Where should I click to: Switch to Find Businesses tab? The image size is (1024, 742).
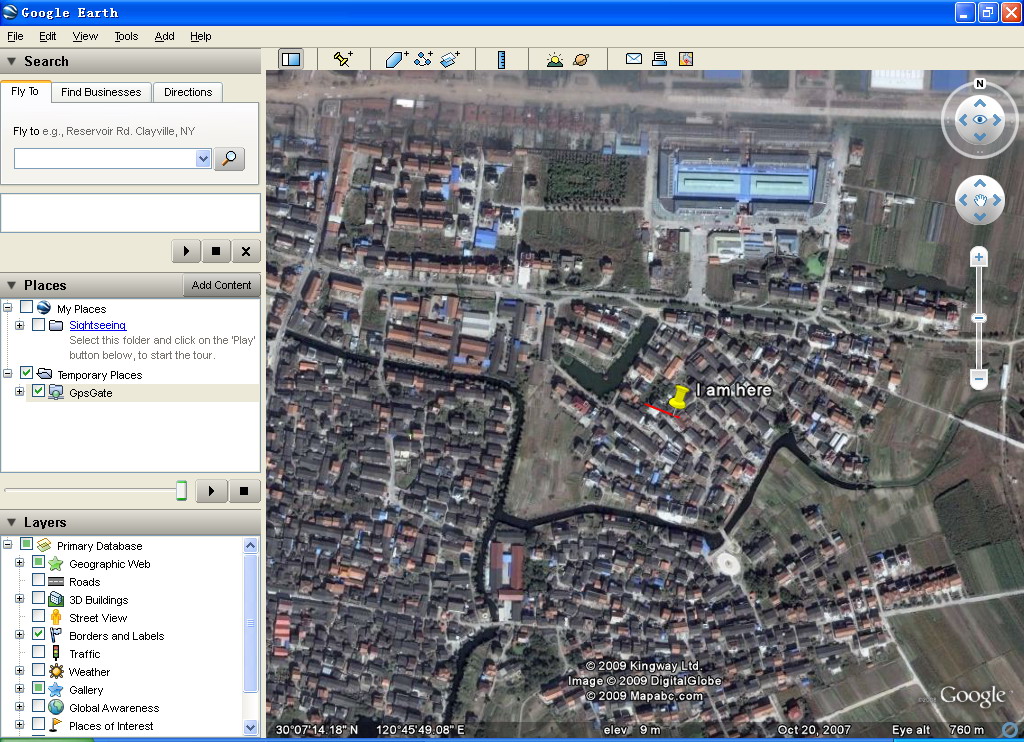[x=101, y=92]
